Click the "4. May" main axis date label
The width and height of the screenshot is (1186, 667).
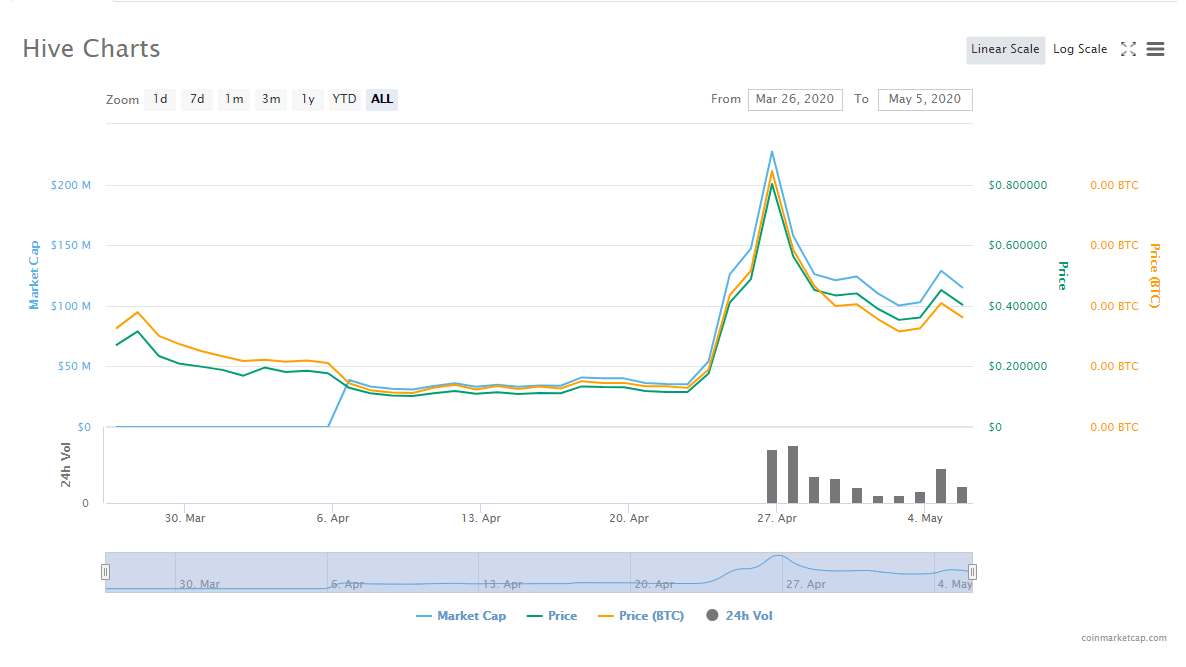tap(925, 518)
